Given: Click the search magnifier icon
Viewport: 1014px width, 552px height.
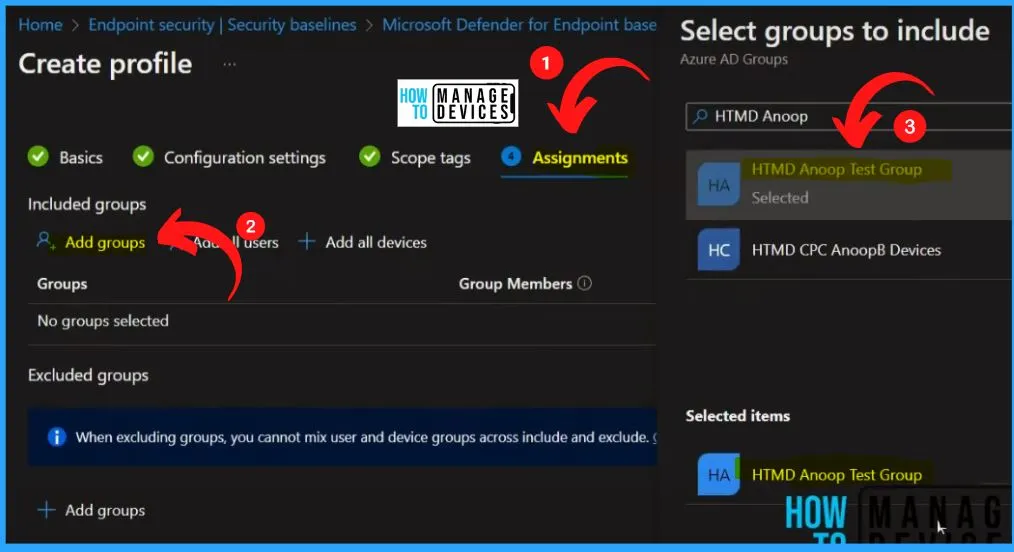Looking at the screenshot, I should (x=700, y=116).
